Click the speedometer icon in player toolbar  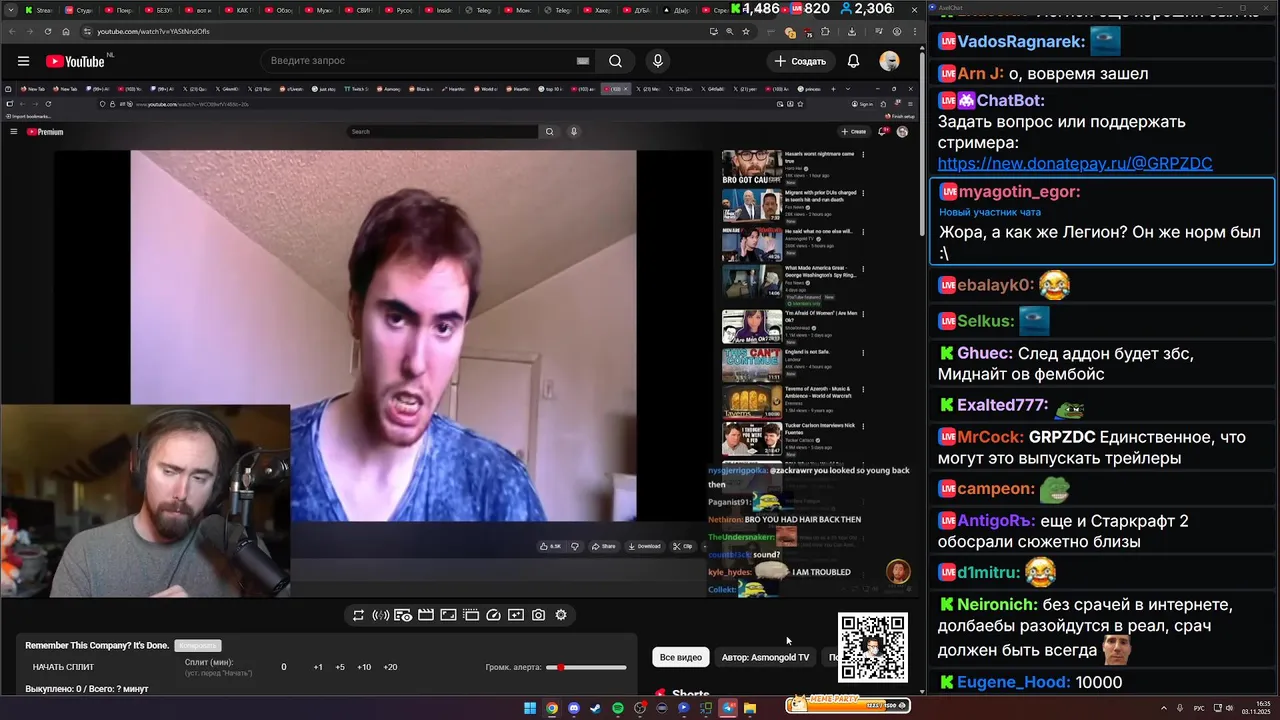[493, 615]
